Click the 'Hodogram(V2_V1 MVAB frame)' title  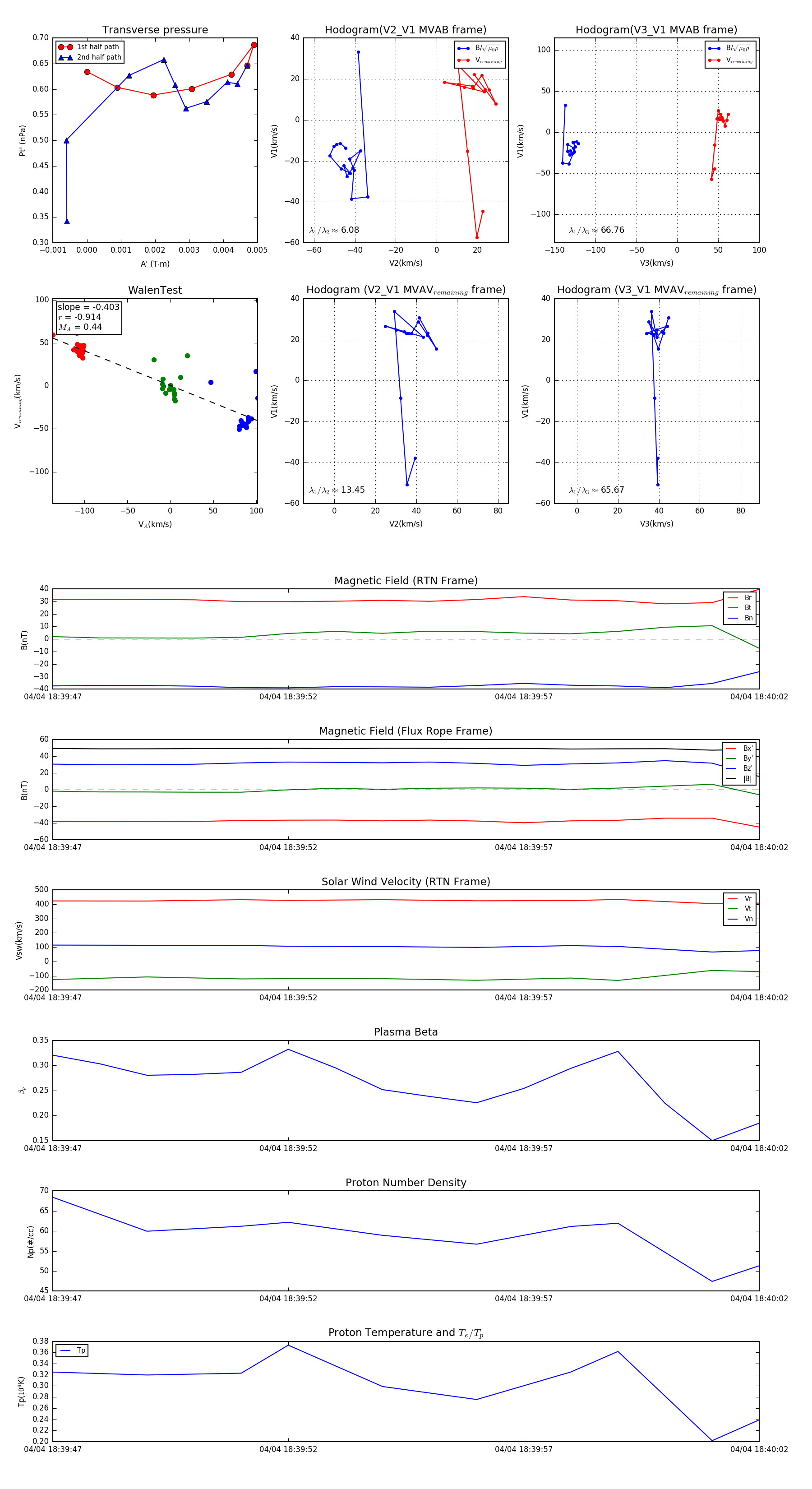(405, 29)
